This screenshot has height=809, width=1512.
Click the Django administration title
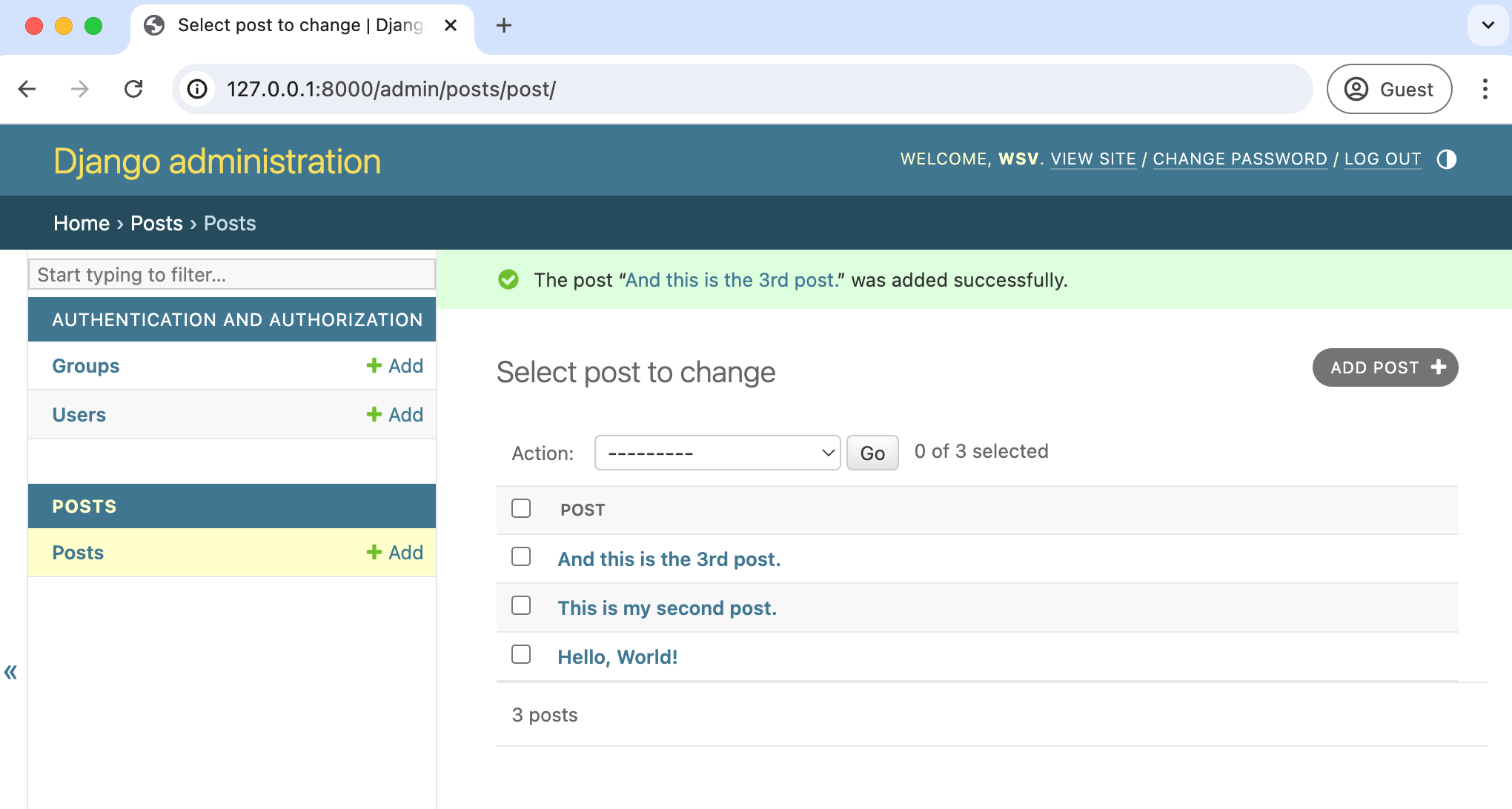click(217, 161)
